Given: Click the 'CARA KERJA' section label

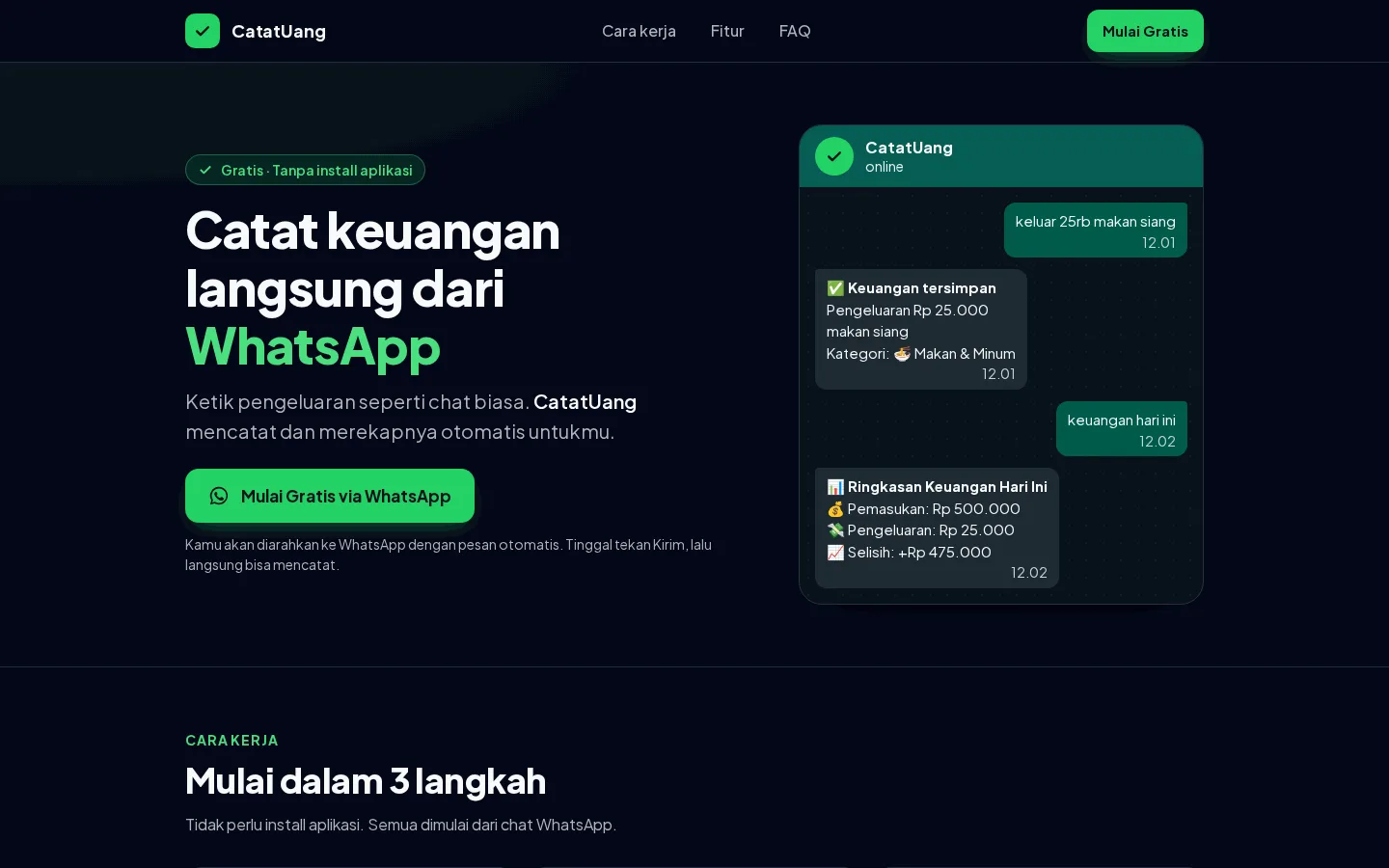Looking at the screenshot, I should pyautogui.click(x=231, y=741).
